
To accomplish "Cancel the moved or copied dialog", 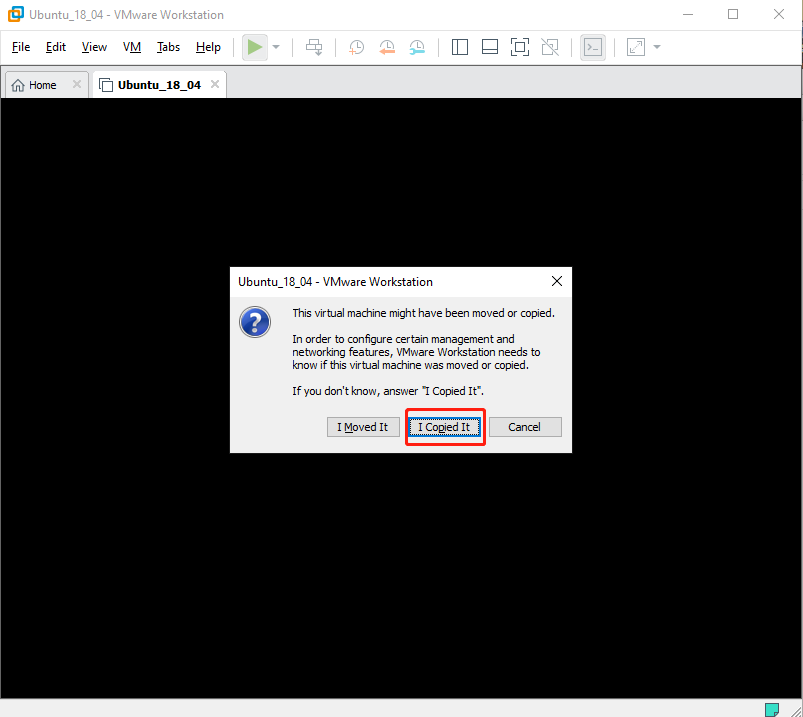I will pos(525,427).
